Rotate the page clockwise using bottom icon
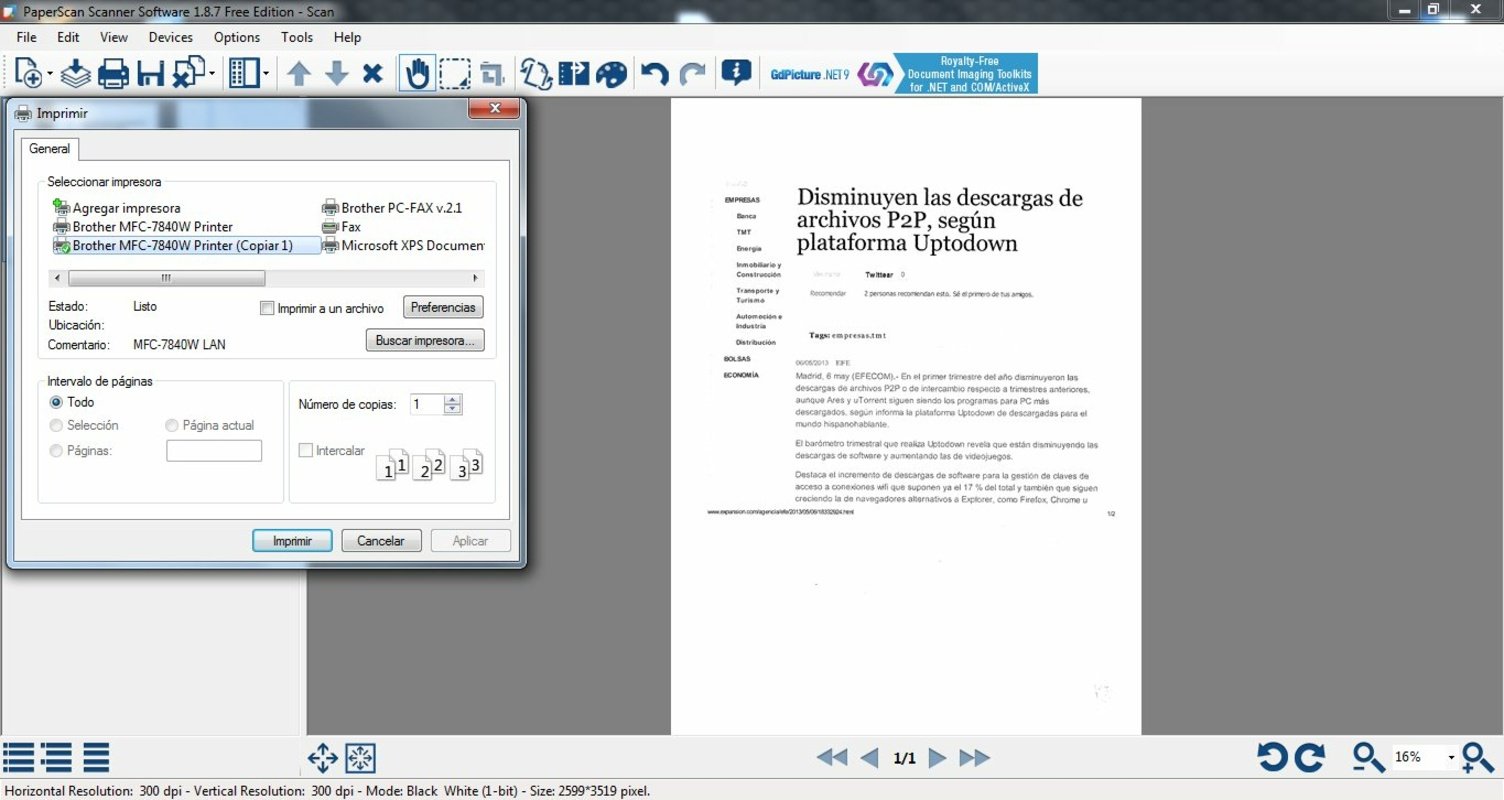 (1310, 757)
